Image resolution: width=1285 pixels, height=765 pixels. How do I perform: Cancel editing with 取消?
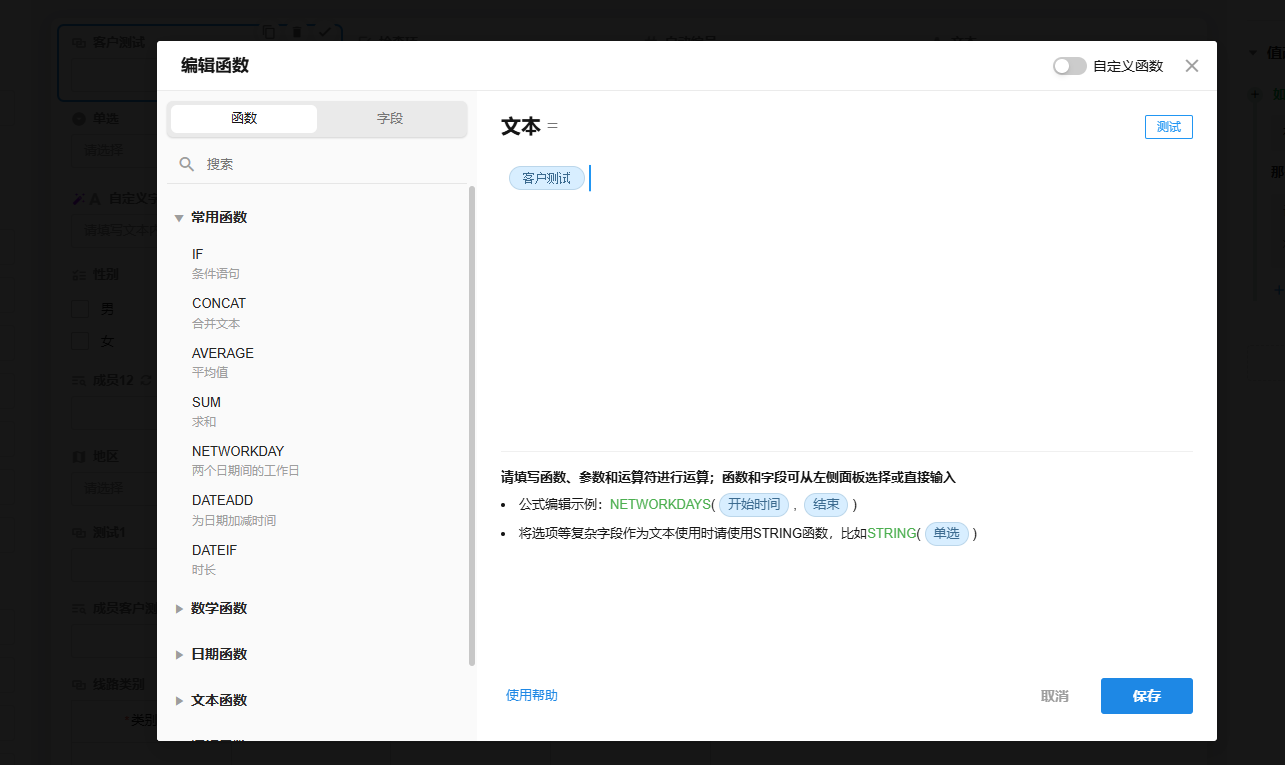click(1054, 696)
